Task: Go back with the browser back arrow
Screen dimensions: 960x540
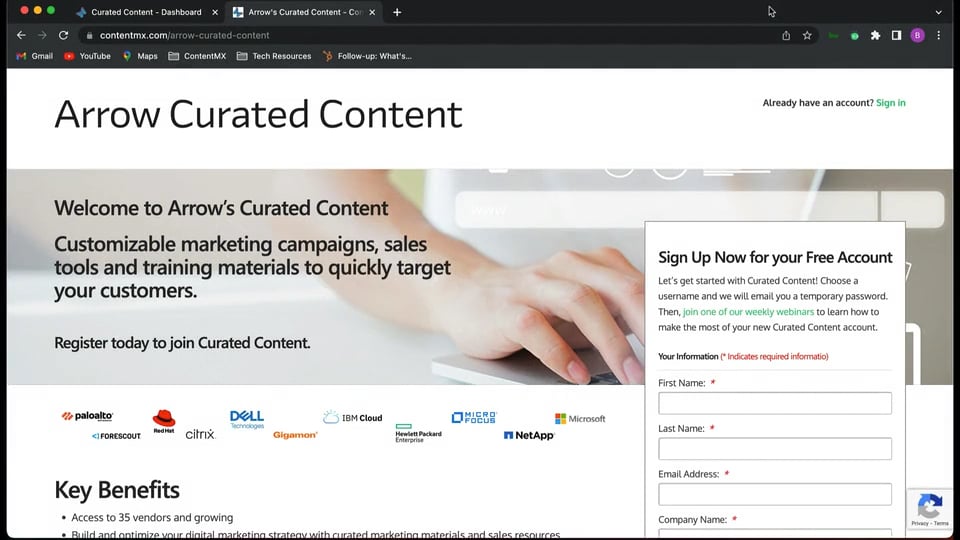Action: 21,36
